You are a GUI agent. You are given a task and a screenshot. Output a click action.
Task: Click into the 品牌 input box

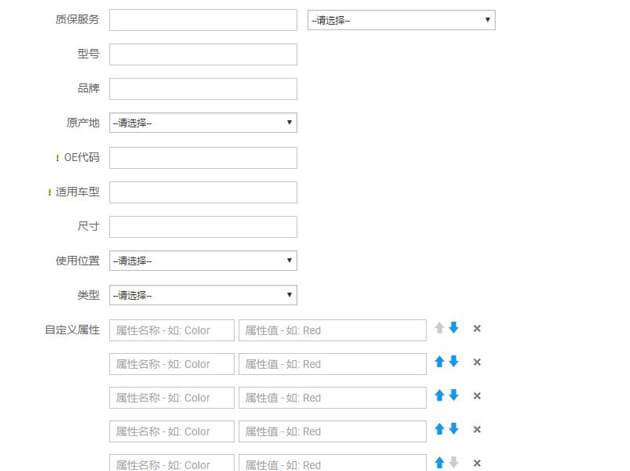[x=203, y=89]
